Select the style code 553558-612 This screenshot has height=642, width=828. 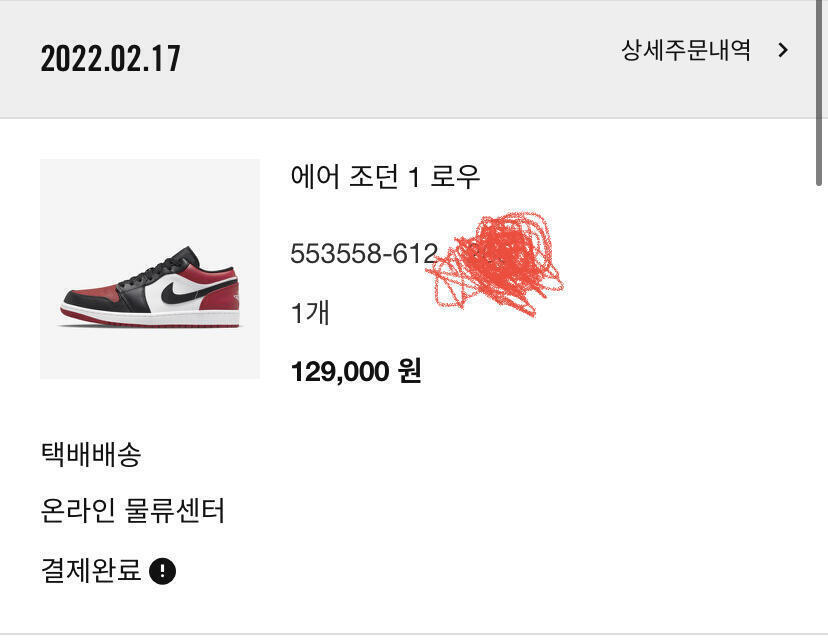[364, 255]
